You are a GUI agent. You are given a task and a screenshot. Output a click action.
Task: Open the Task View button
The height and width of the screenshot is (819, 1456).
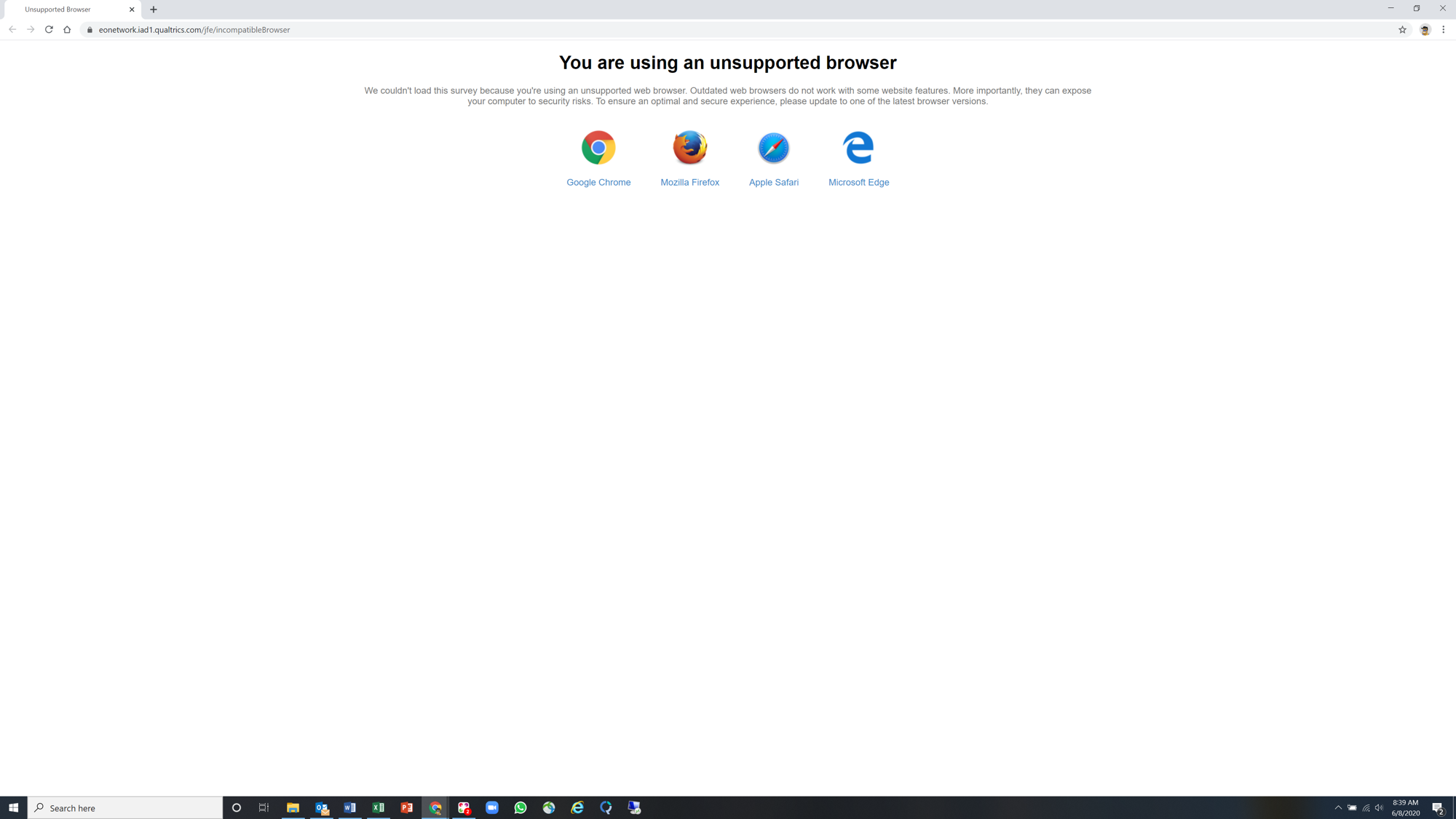tap(264, 808)
